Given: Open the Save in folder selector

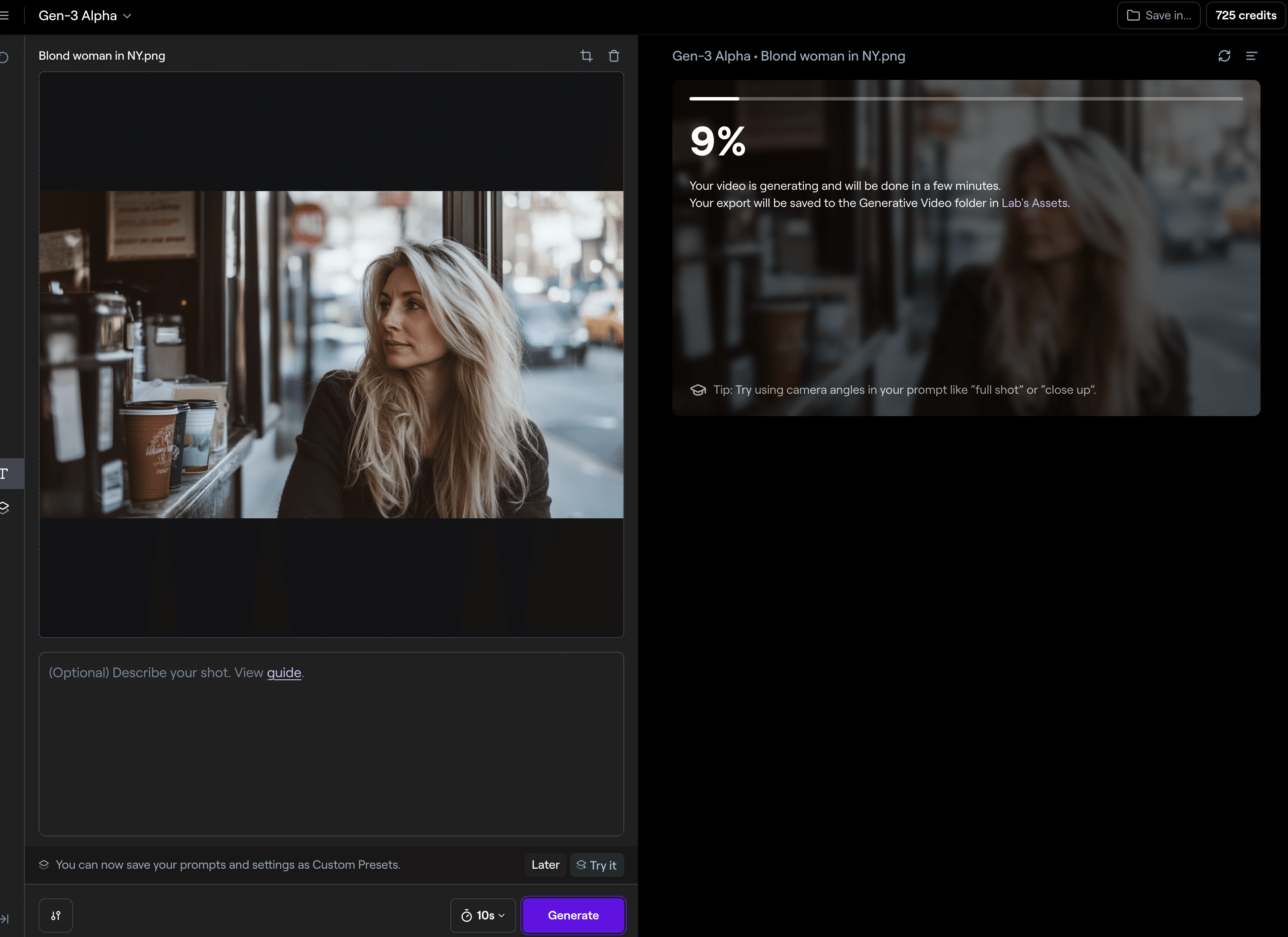Looking at the screenshot, I should (1158, 15).
